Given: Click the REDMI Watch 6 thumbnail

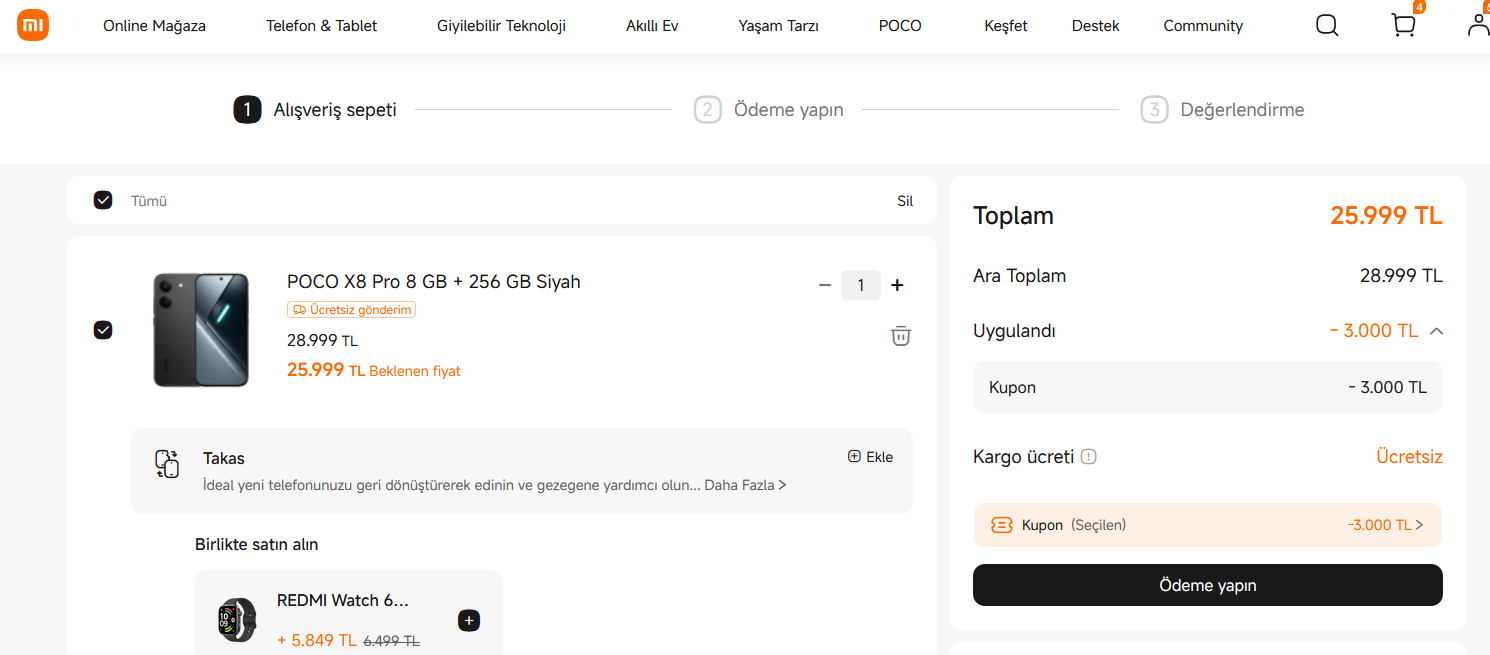Looking at the screenshot, I should pyautogui.click(x=237, y=620).
